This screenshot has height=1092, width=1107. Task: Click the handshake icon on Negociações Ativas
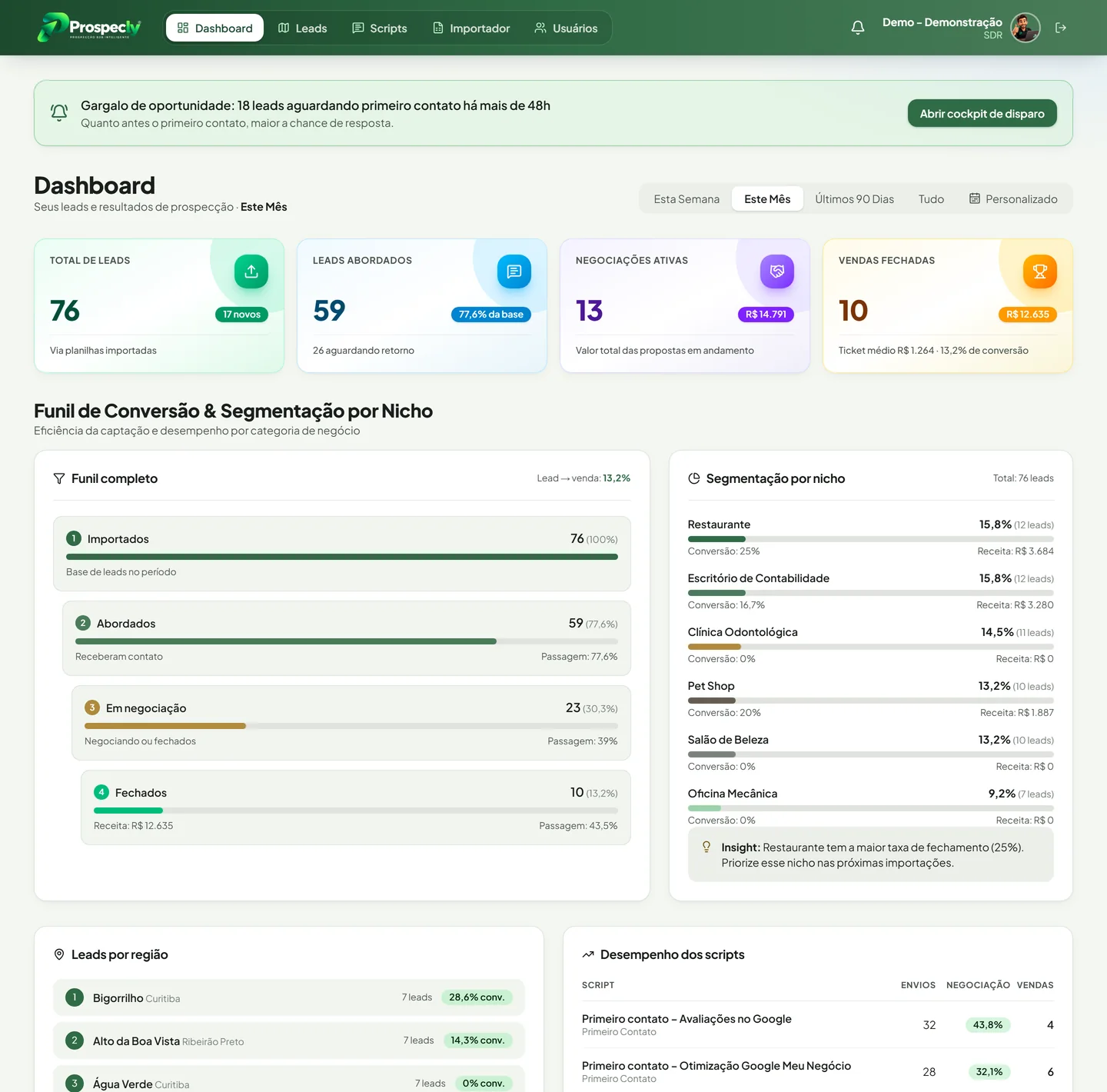[x=777, y=271]
